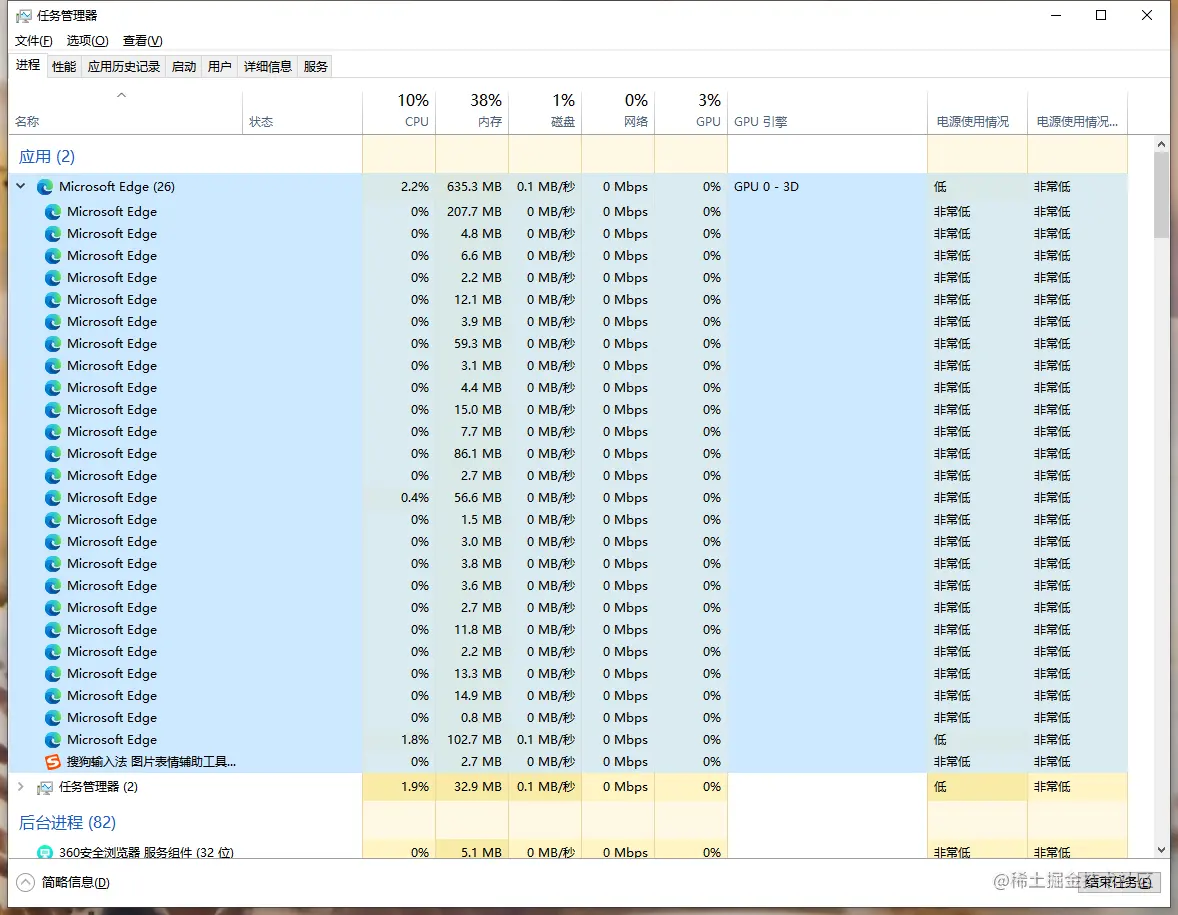This screenshot has height=915, width=1178.
Task: Switch to the 用户 tab
Action: [x=219, y=66]
